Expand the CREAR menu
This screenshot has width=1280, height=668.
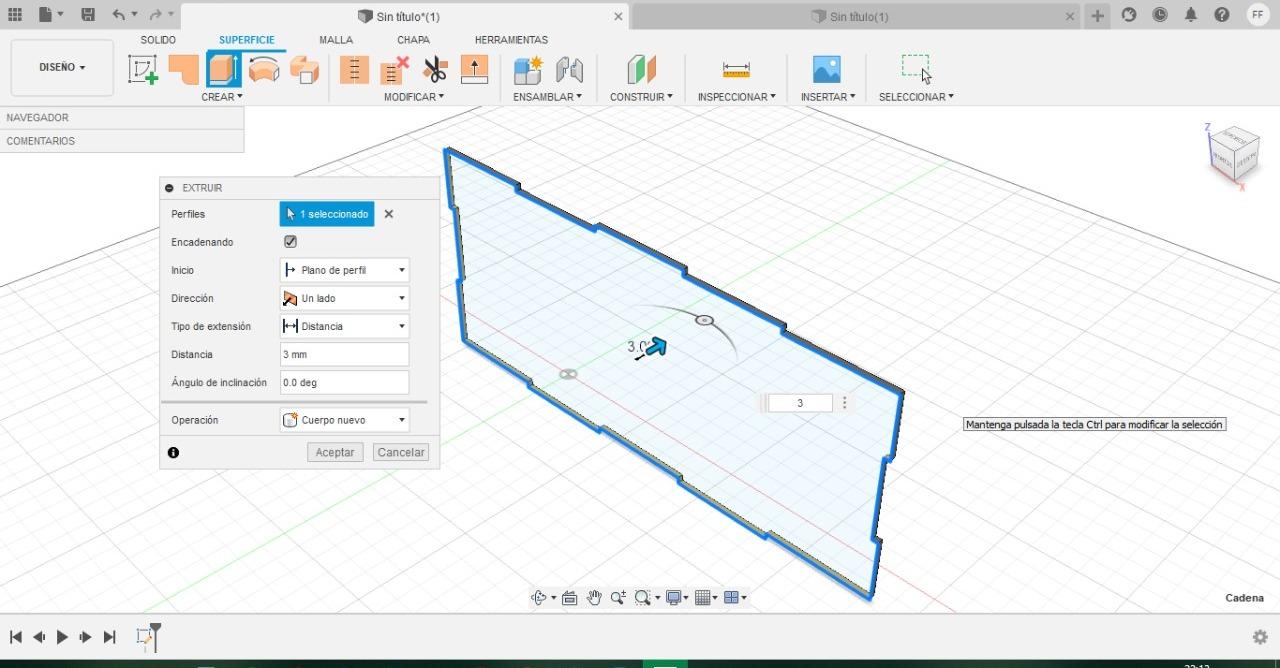(222, 97)
